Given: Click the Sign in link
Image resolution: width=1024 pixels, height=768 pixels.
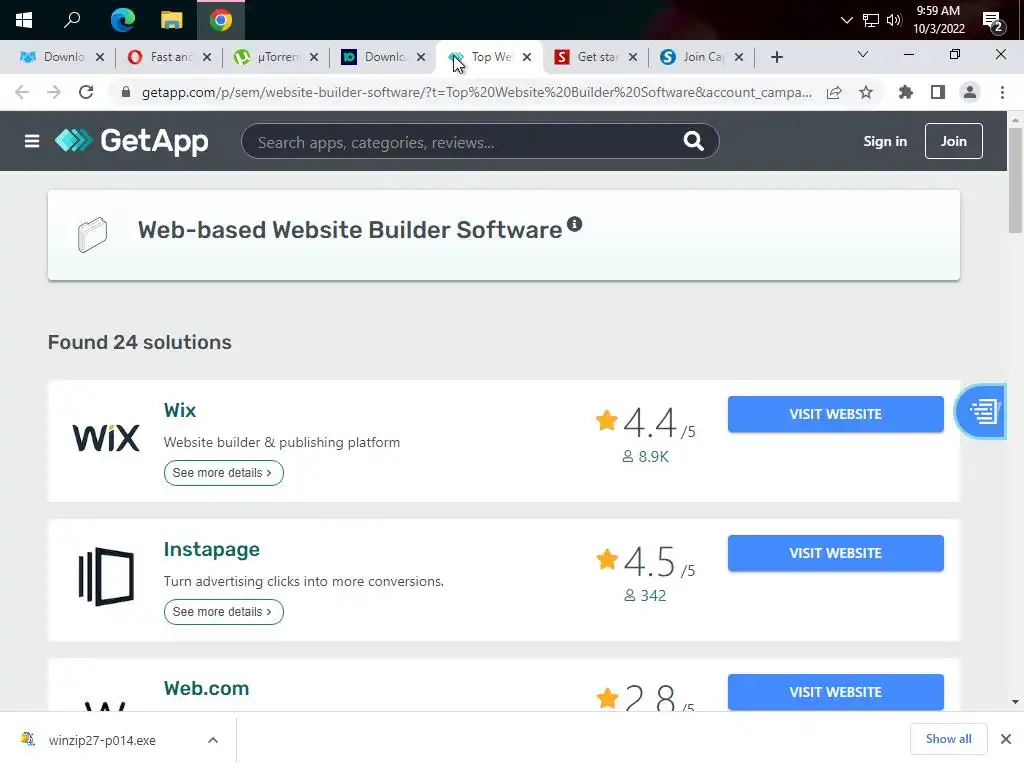Looking at the screenshot, I should pos(885,141).
